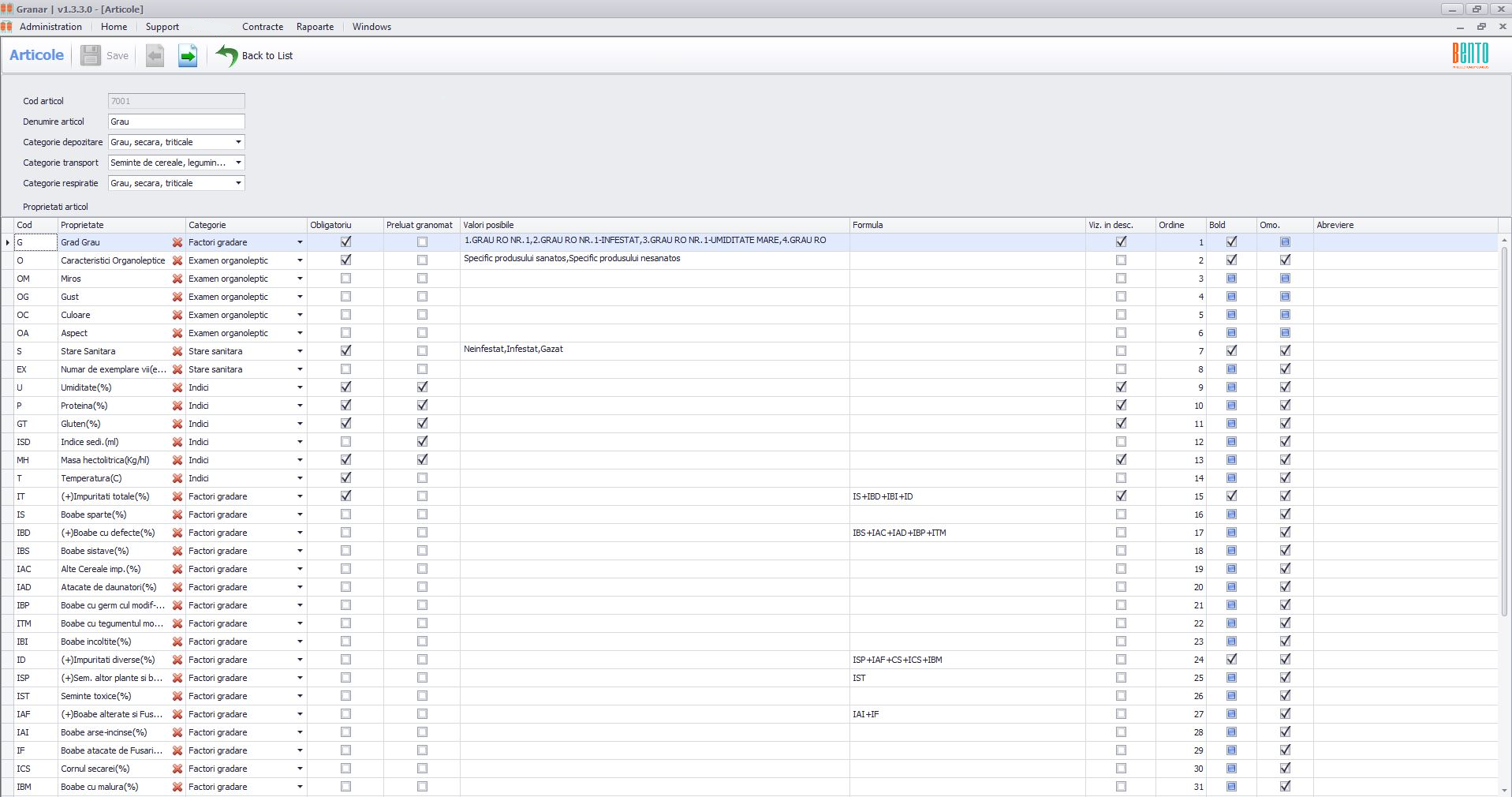
Task: Delete the Grad Grau property with red X
Action: pos(177,242)
